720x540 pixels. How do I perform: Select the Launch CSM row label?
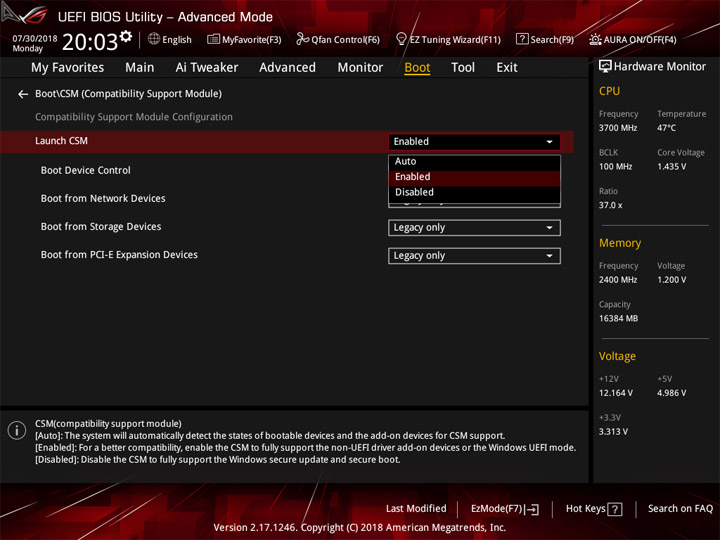pos(62,141)
